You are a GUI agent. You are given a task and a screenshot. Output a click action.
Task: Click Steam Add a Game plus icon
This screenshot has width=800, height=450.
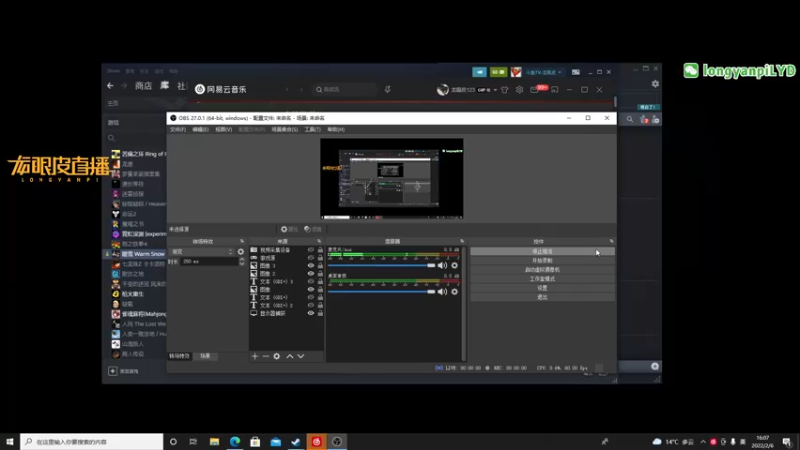coord(113,371)
